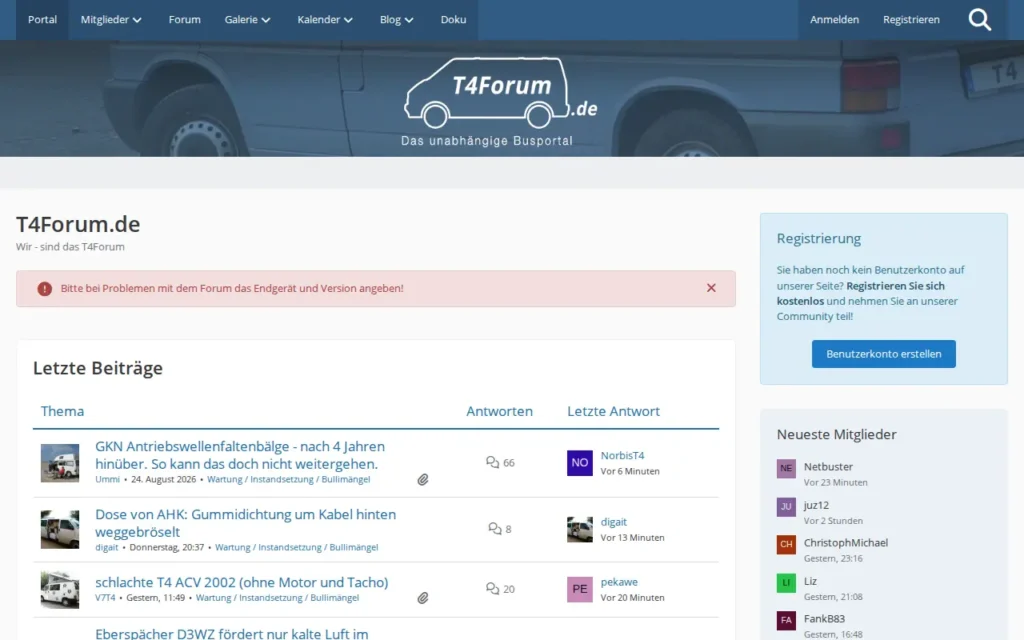This screenshot has width=1024, height=640.
Task: Sort by Thema column header
Action: pos(62,411)
